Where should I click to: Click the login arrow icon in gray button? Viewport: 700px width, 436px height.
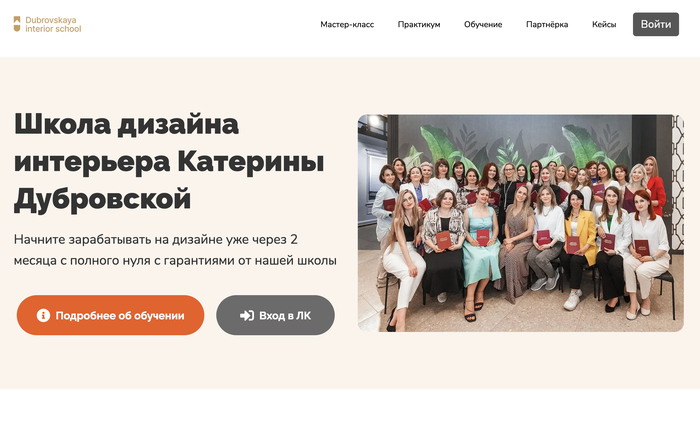point(247,316)
